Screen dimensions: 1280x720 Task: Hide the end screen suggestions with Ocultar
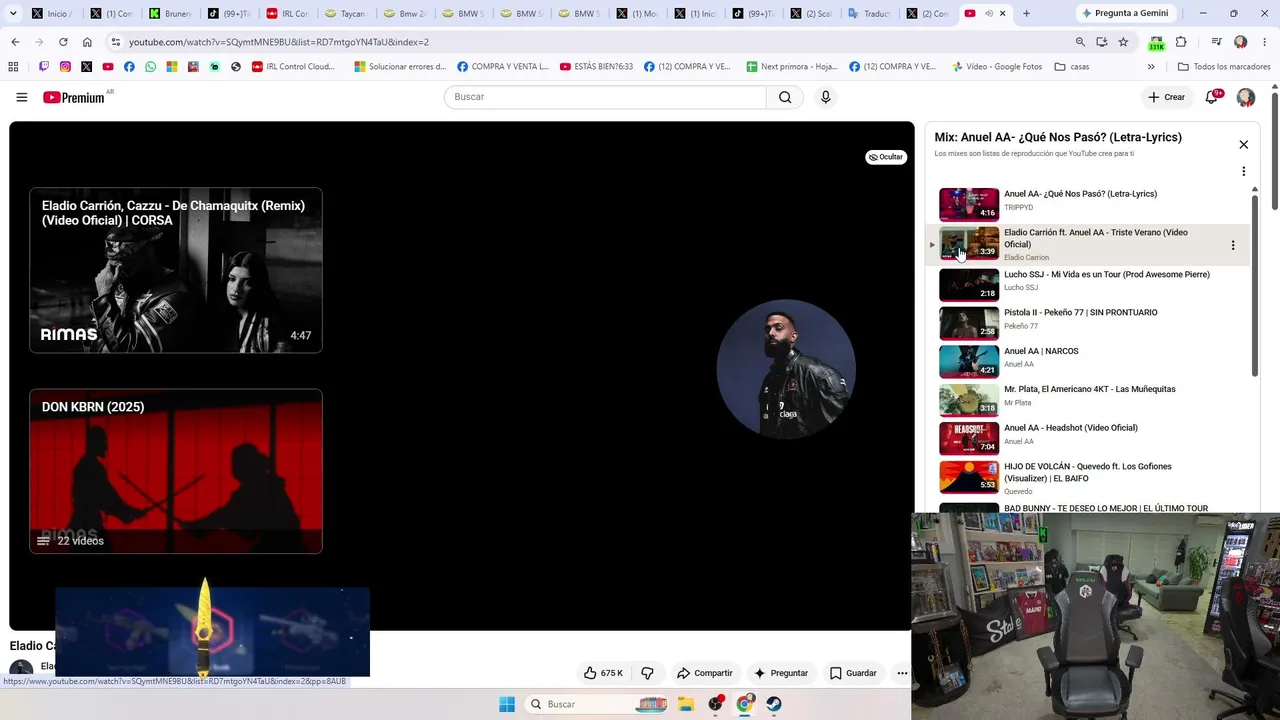886,157
